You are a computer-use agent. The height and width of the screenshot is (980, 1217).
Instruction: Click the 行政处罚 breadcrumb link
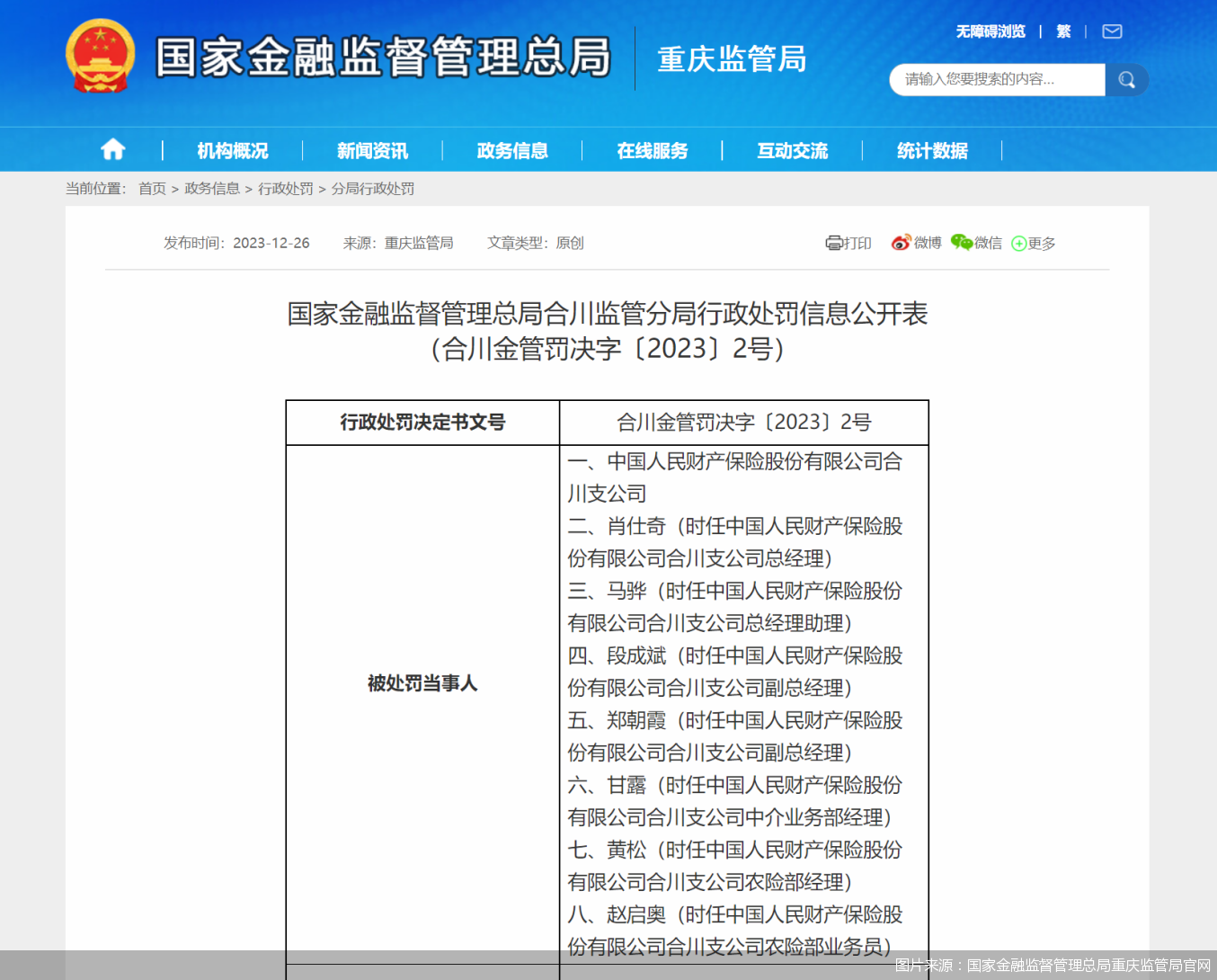click(x=285, y=190)
